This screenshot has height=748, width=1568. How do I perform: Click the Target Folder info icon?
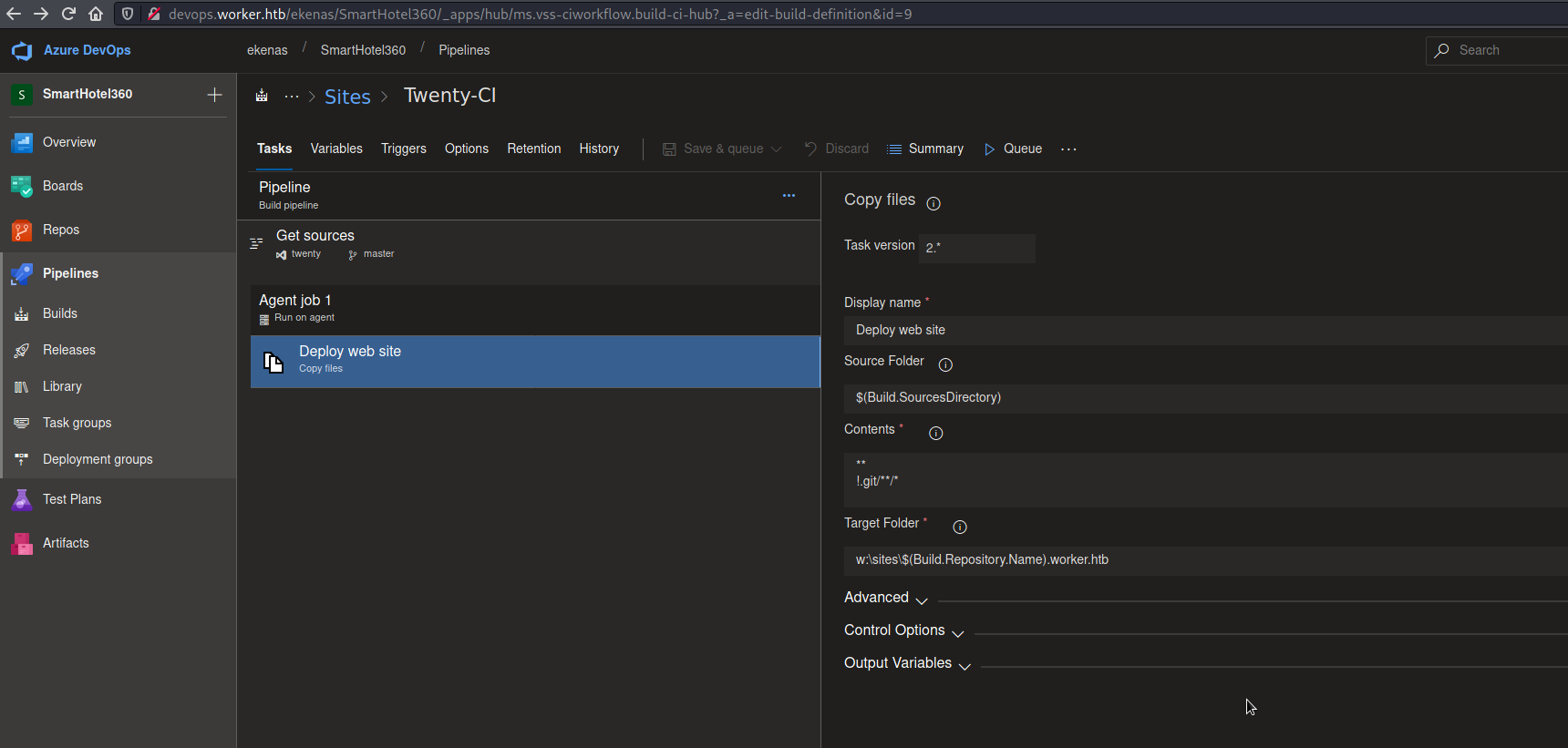959,527
